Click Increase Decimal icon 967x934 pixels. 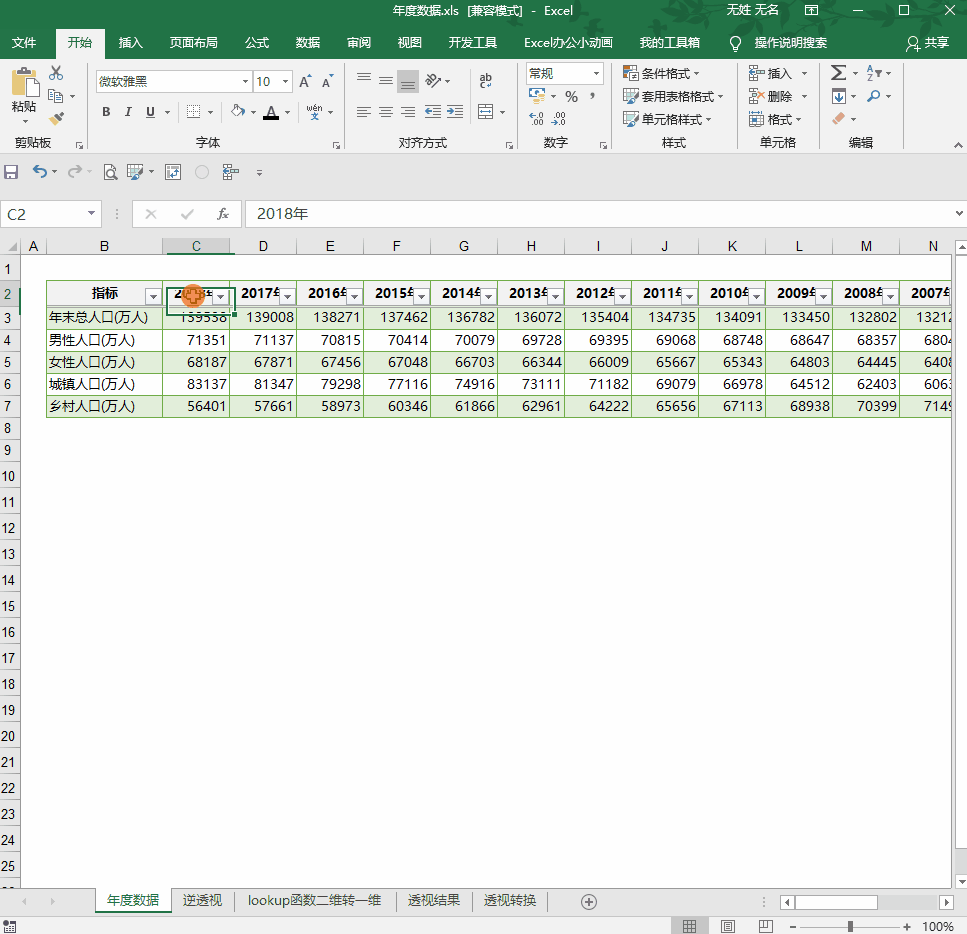coord(537,118)
